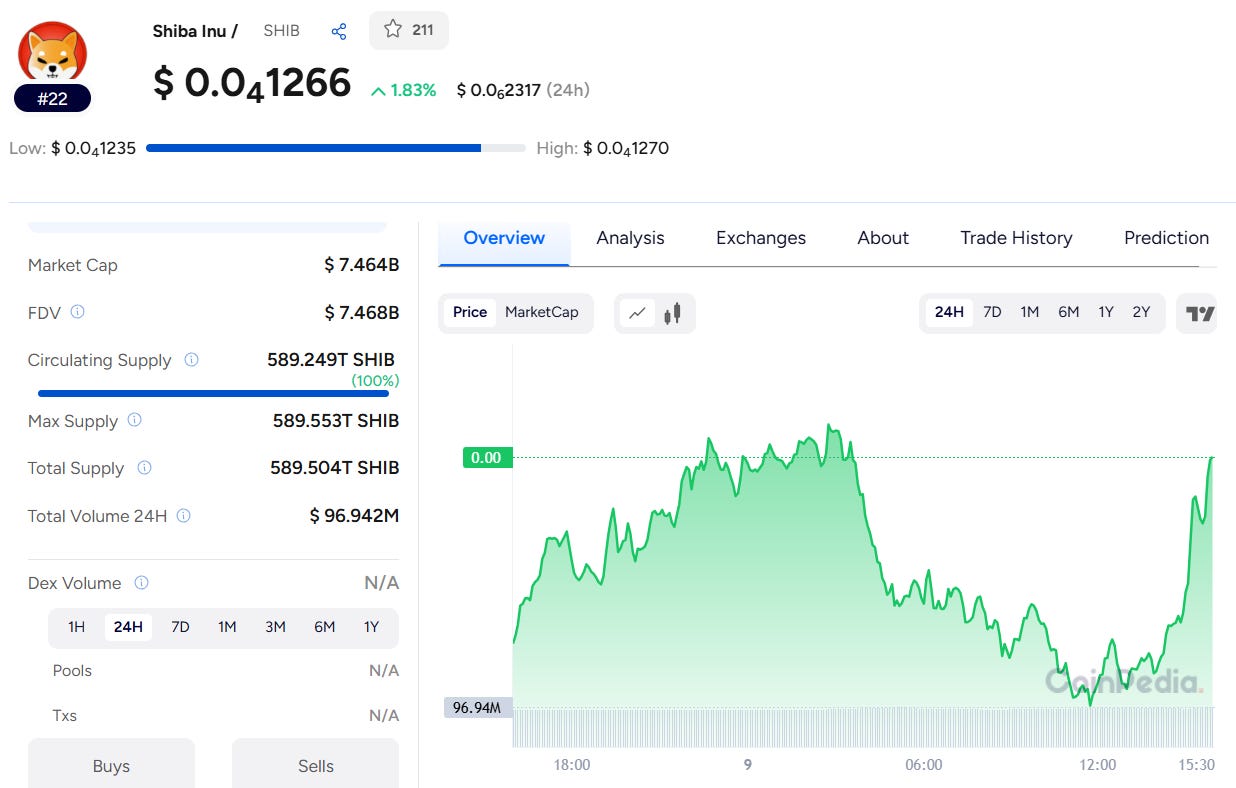Set Dex Volume period to 6M
The image size is (1236, 788).
pyautogui.click(x=324, y=627)
